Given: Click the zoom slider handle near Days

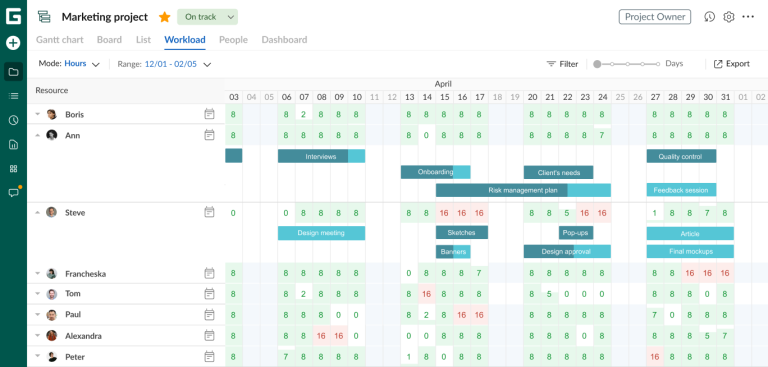Looking at the screenshot, I should tap(597, 64).
